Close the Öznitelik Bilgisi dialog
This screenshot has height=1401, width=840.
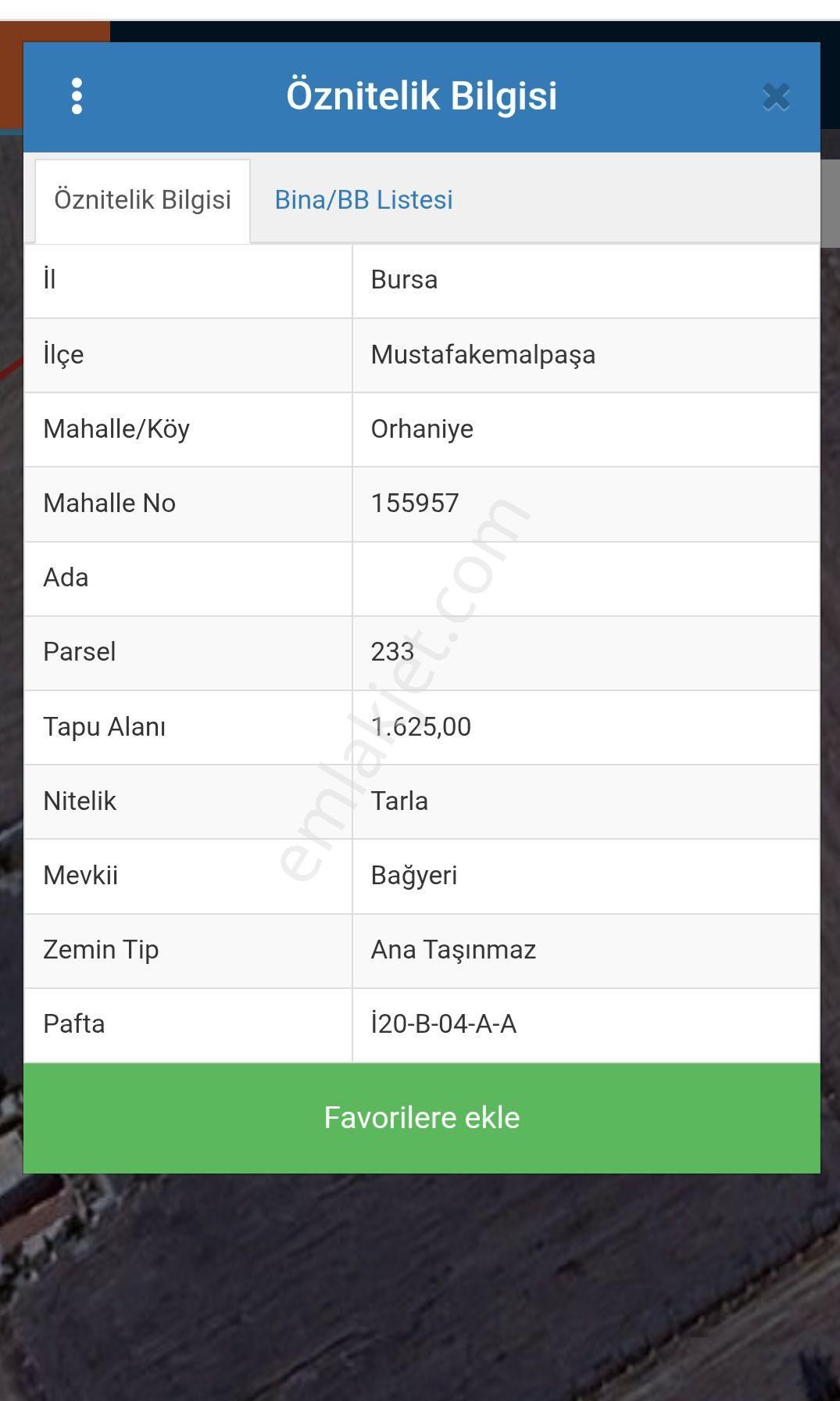(776, 97)
